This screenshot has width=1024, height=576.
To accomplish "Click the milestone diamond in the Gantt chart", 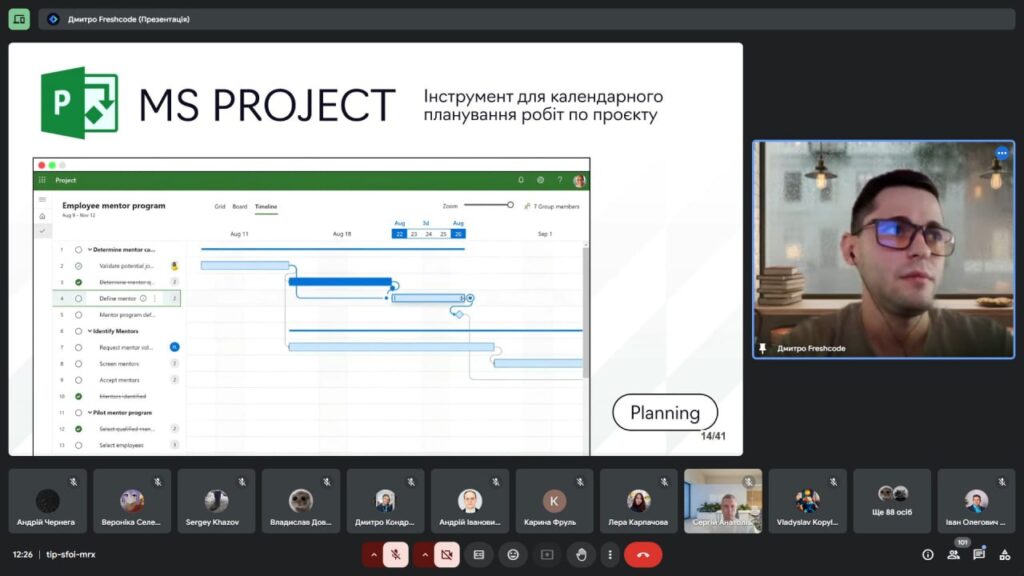I will 459,315.
